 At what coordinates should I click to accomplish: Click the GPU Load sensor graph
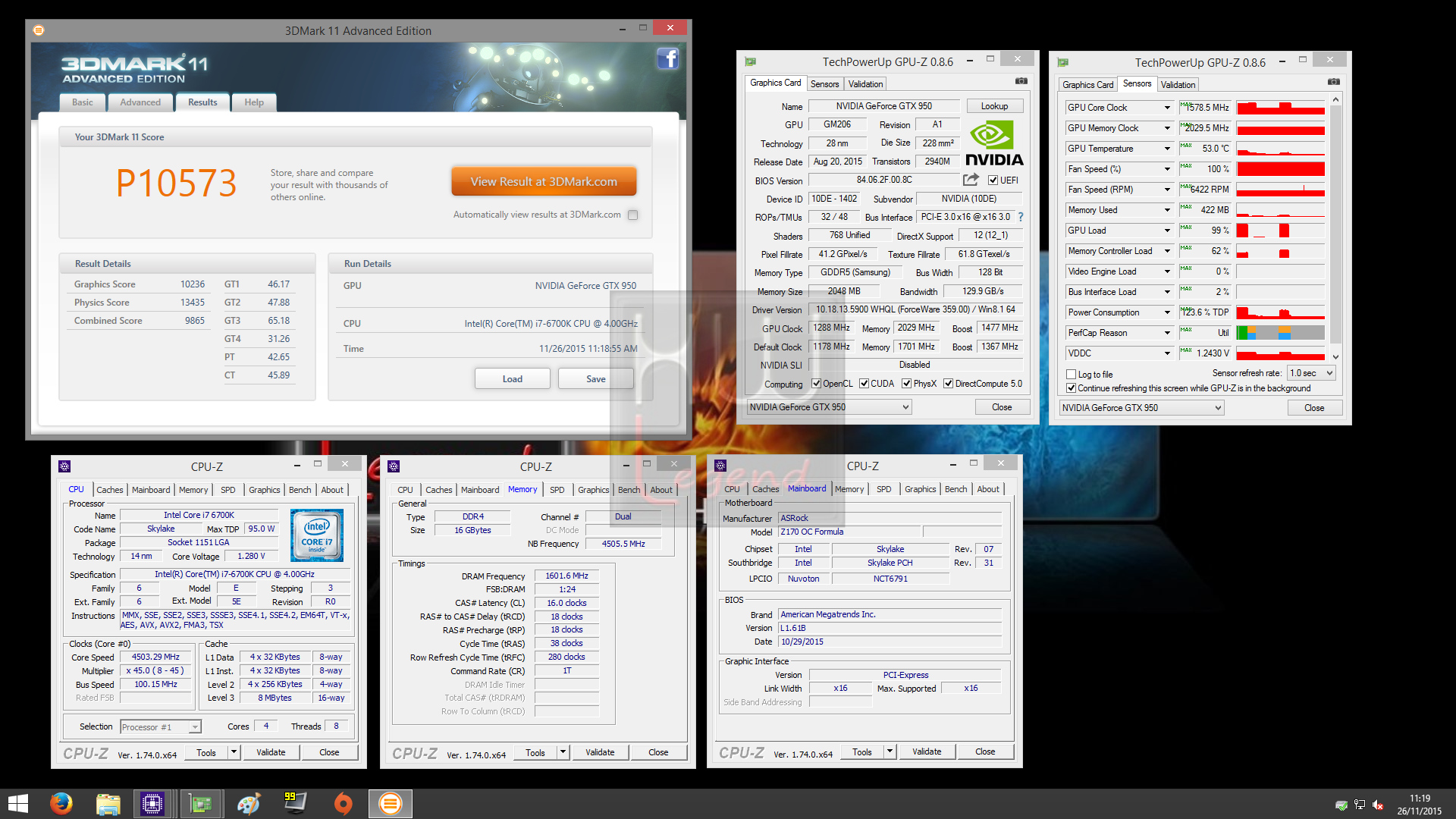point(1280,231)
